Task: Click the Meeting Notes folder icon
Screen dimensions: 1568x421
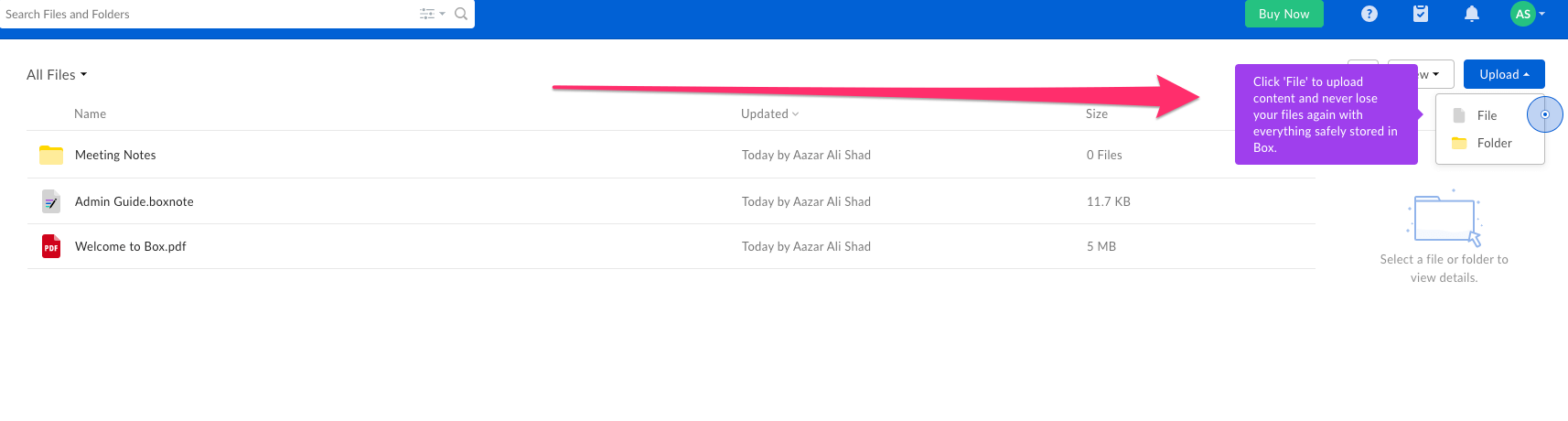Action: pos(51,155)
